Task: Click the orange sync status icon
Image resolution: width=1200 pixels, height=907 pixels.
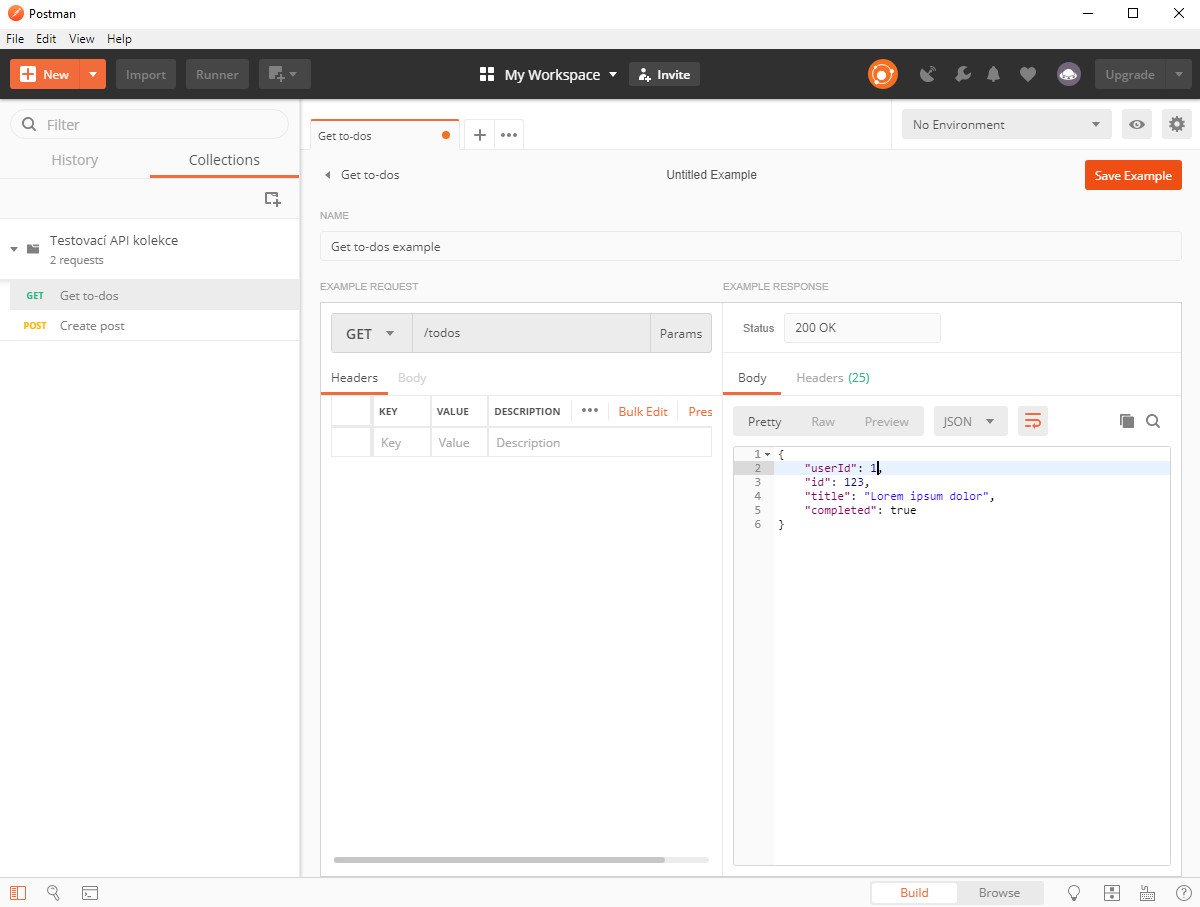Action: tap(882, 74)
